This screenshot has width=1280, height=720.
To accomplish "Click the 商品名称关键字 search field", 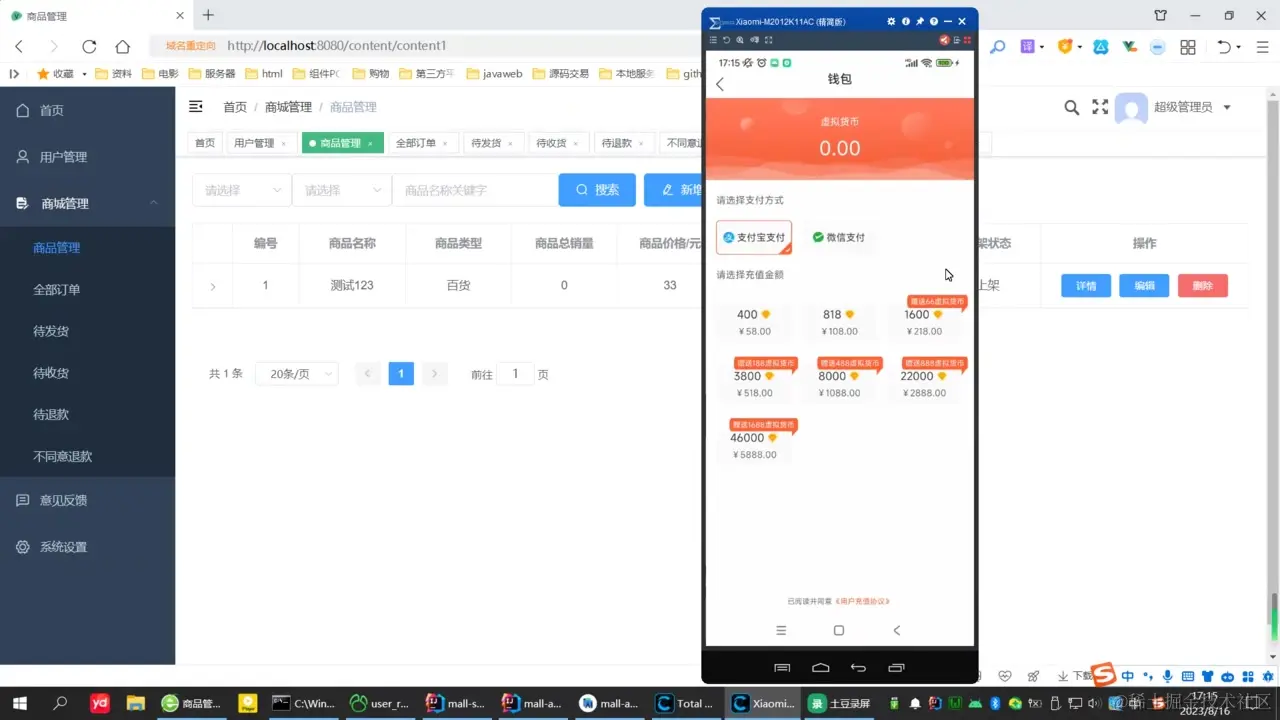I will point(474,190).
